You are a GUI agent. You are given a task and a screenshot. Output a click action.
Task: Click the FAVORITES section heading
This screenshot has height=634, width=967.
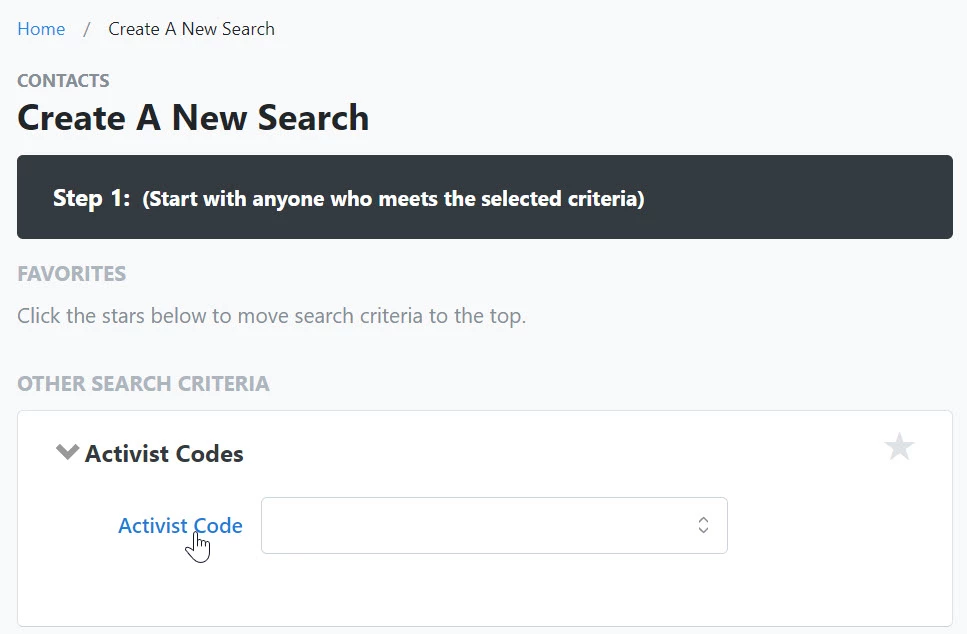click(71, 274)
